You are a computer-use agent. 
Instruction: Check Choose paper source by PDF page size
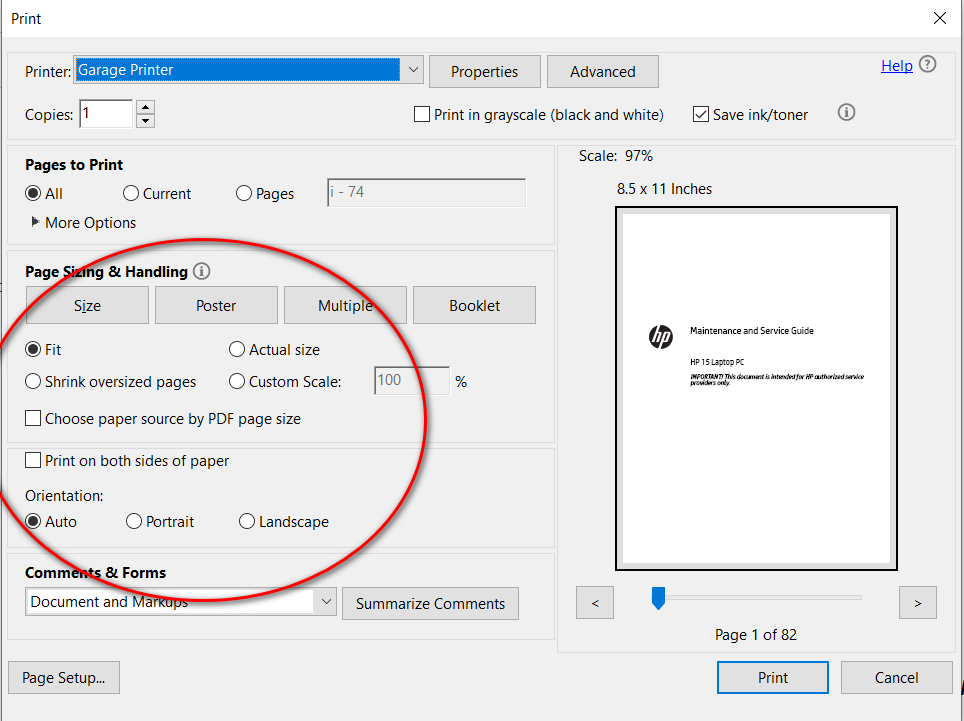(31, 419)
